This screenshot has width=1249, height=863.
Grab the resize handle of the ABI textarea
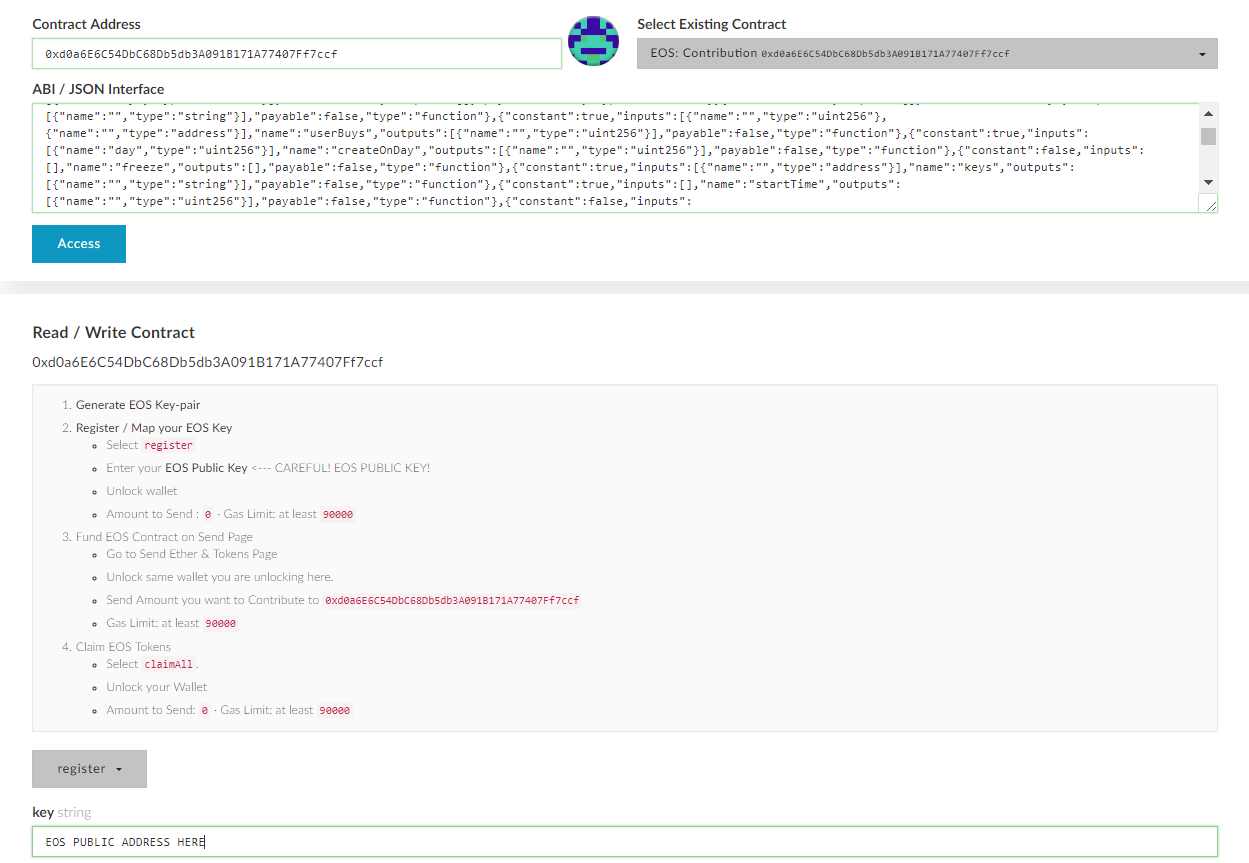pyautogui.click(x=1210, y=205)
